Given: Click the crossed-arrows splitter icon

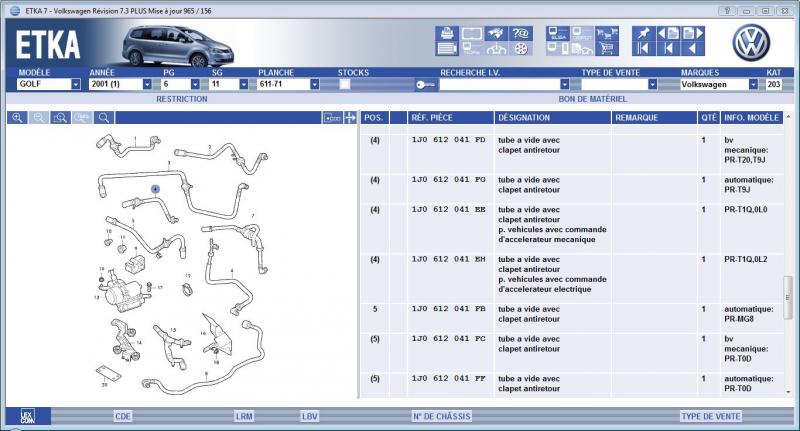Looking at the screenshot, I should pos(350,118).
